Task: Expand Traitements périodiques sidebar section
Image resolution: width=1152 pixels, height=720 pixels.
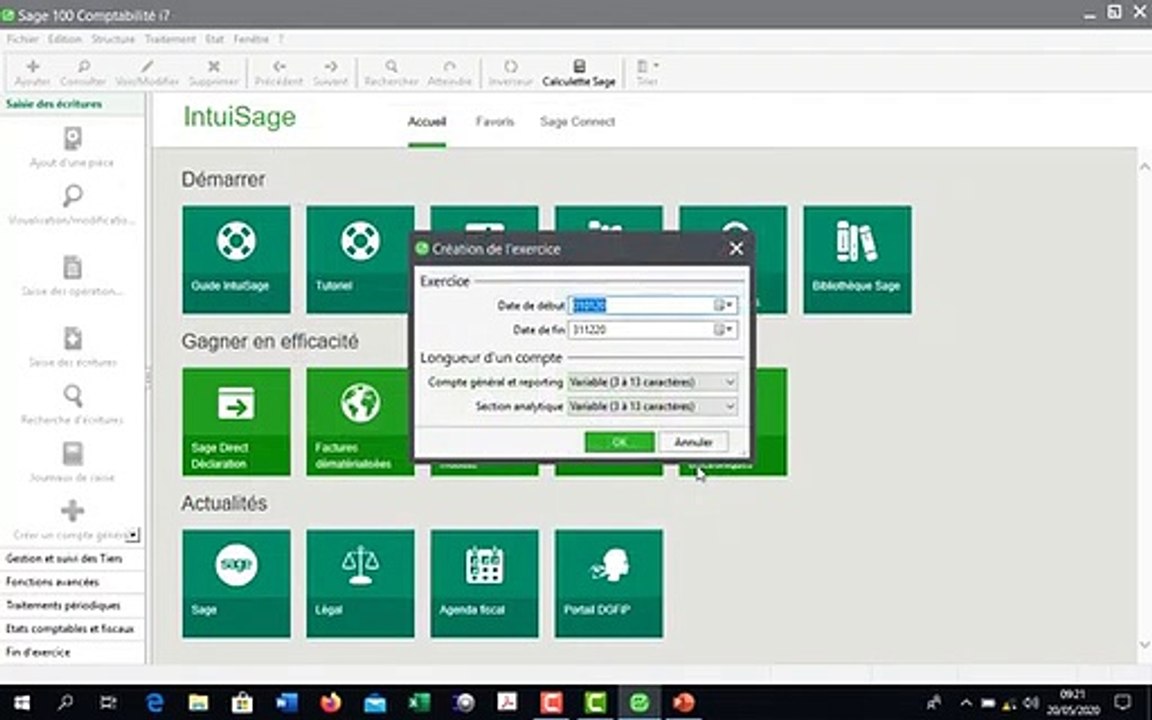Action: point(72,605)
